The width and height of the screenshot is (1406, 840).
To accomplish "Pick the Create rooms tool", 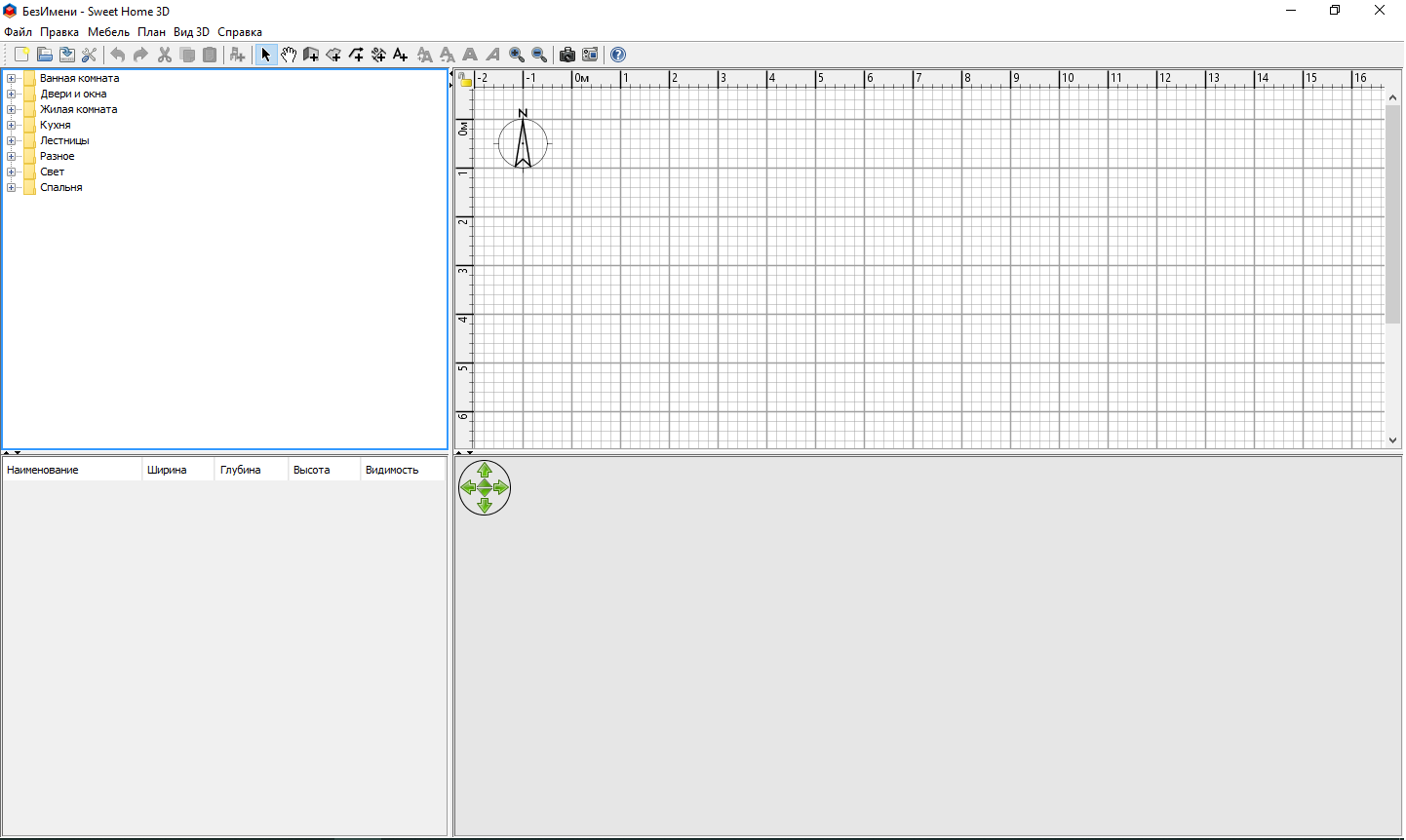I will point(333,55).
